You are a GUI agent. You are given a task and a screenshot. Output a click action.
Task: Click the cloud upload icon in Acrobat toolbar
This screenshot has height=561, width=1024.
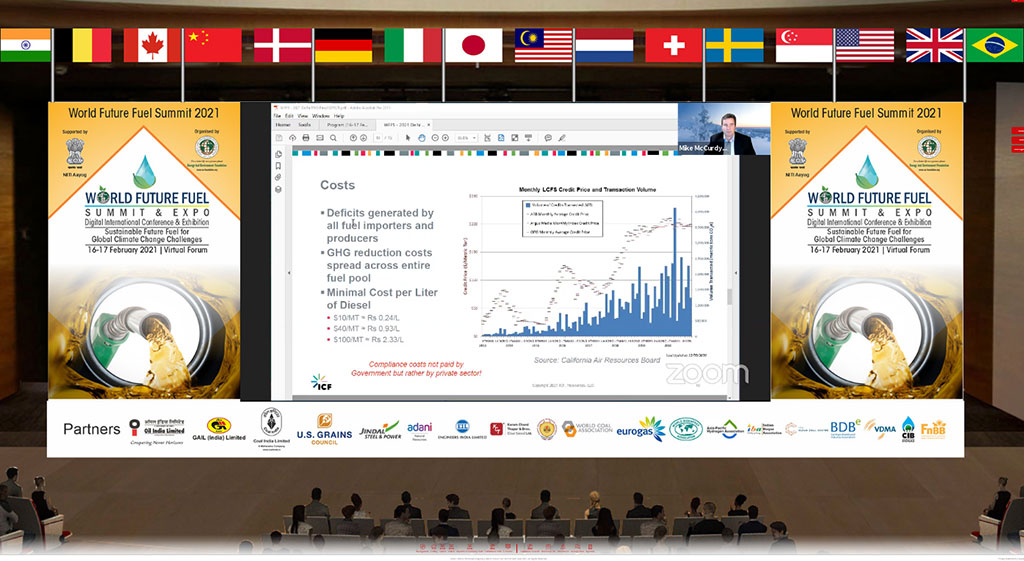pyautogui.click(x=293, y=138)
